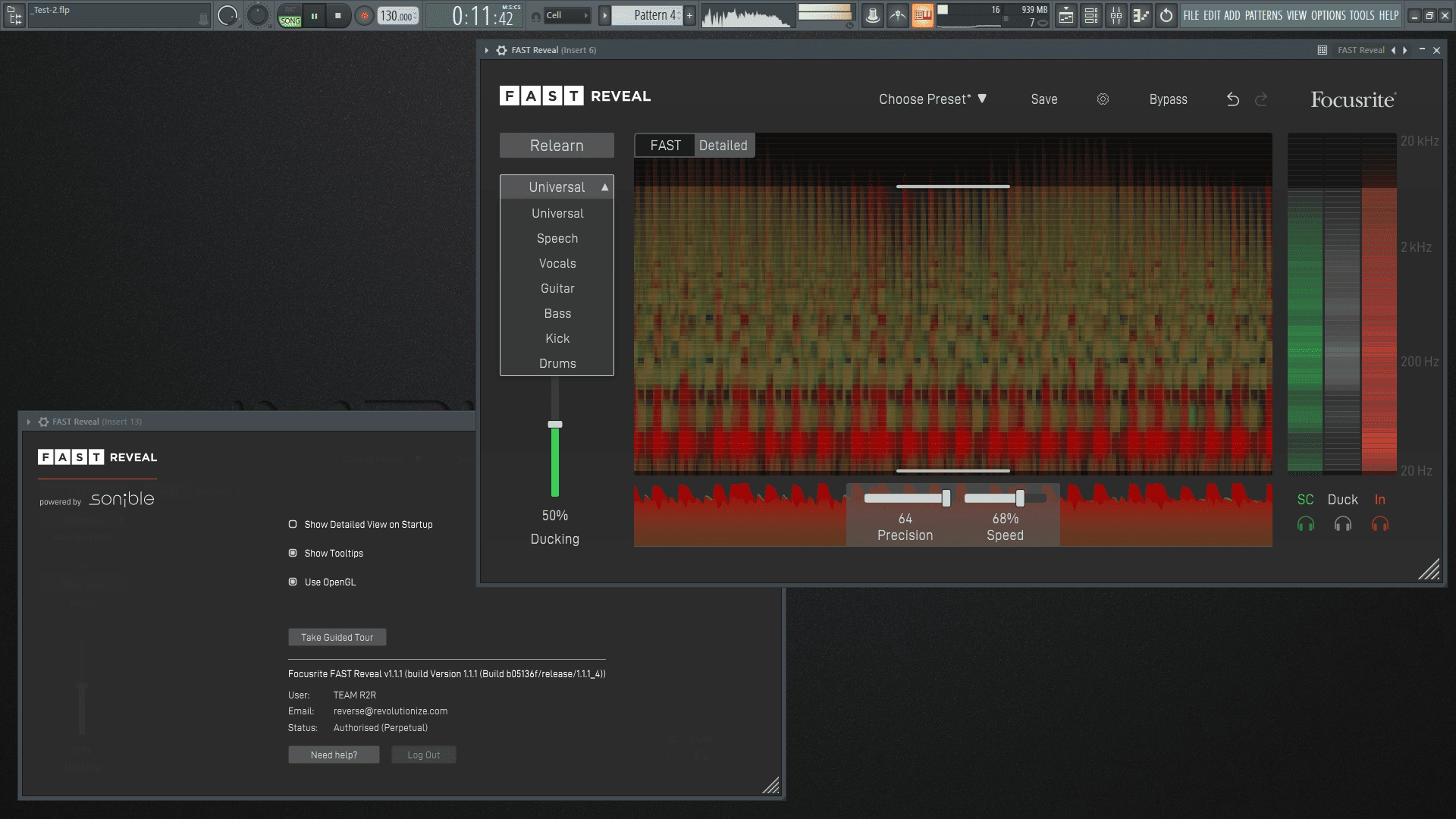1456x819 pixels.
Task: Open the EDIT menu
Action: tap(1212, 15)
